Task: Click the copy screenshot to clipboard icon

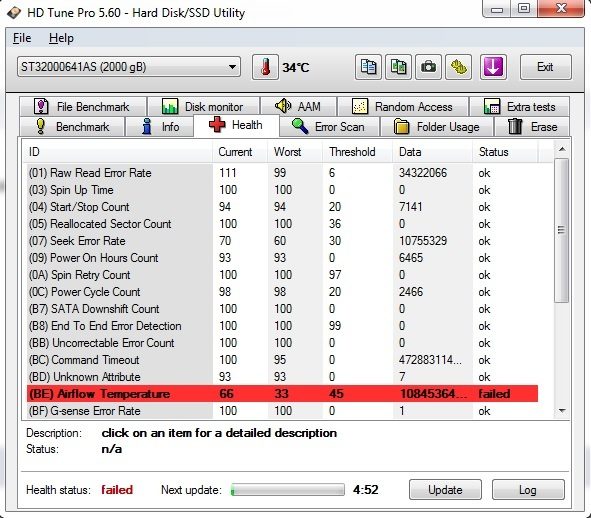Action: click(x=398, y=67)
